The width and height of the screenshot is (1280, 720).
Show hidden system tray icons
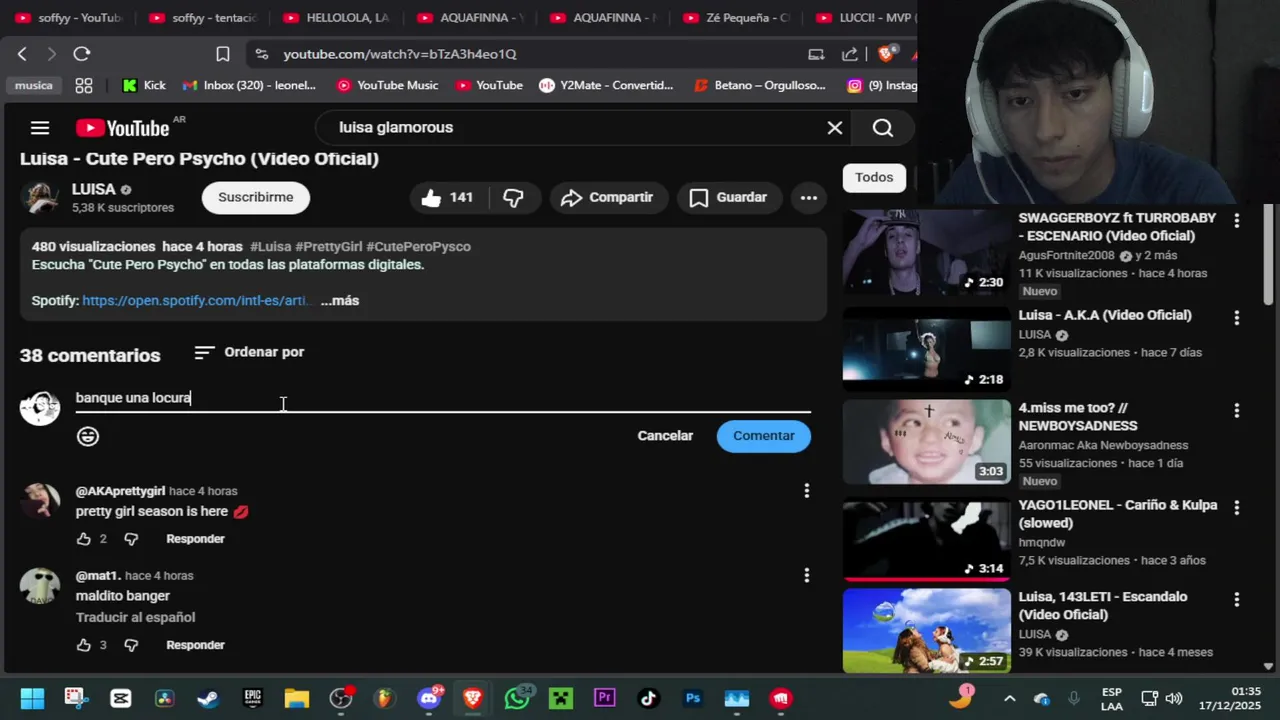[1009, 698]
